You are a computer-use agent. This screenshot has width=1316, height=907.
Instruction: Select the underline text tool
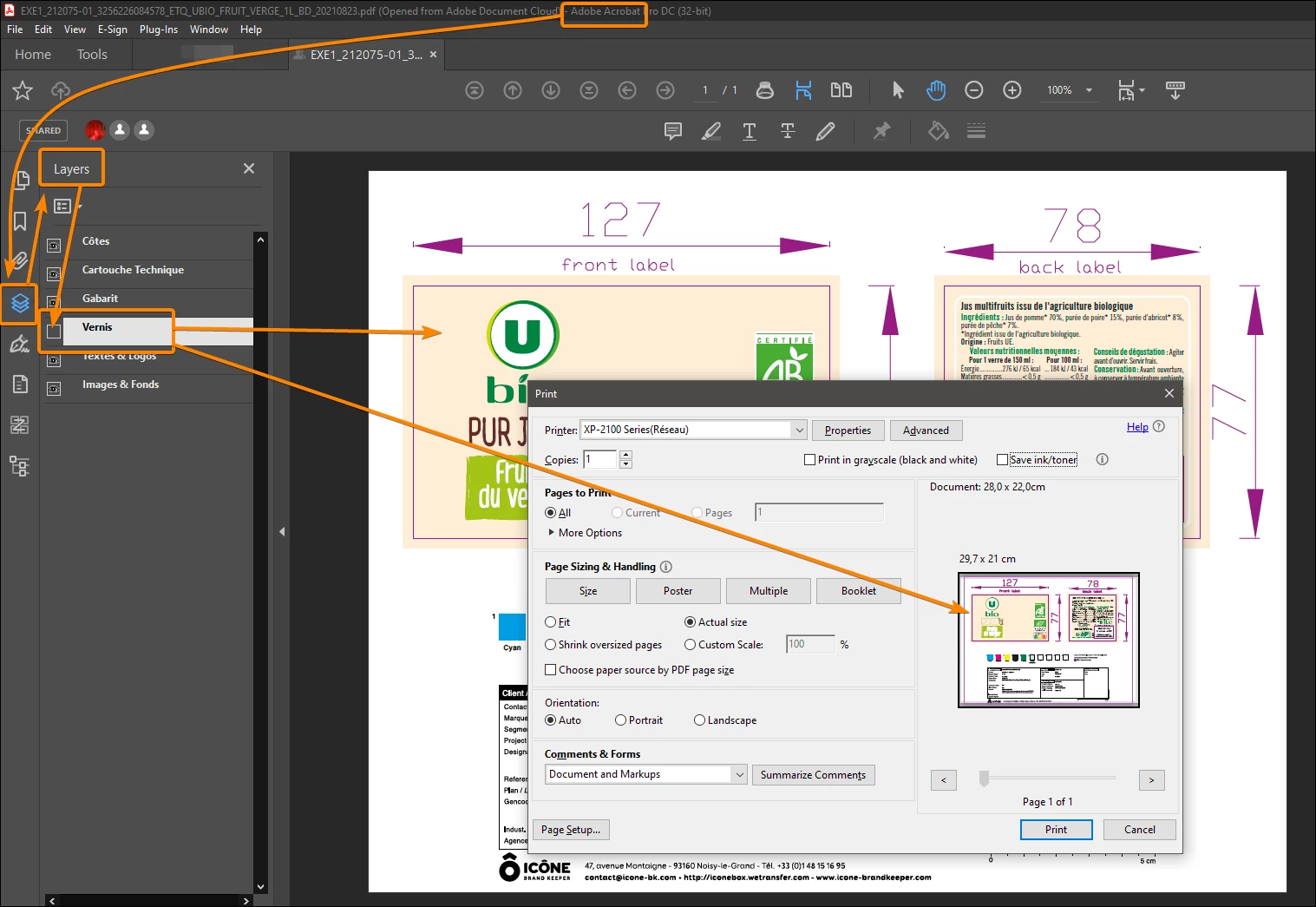coord(750,131)
